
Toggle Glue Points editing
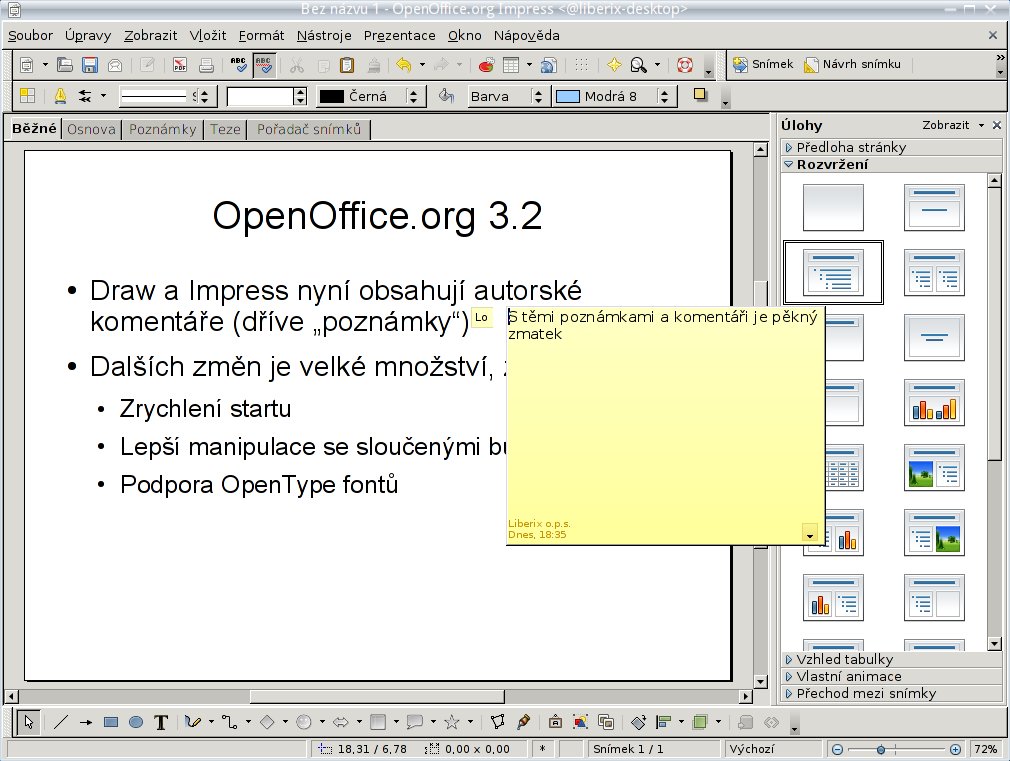523,722
